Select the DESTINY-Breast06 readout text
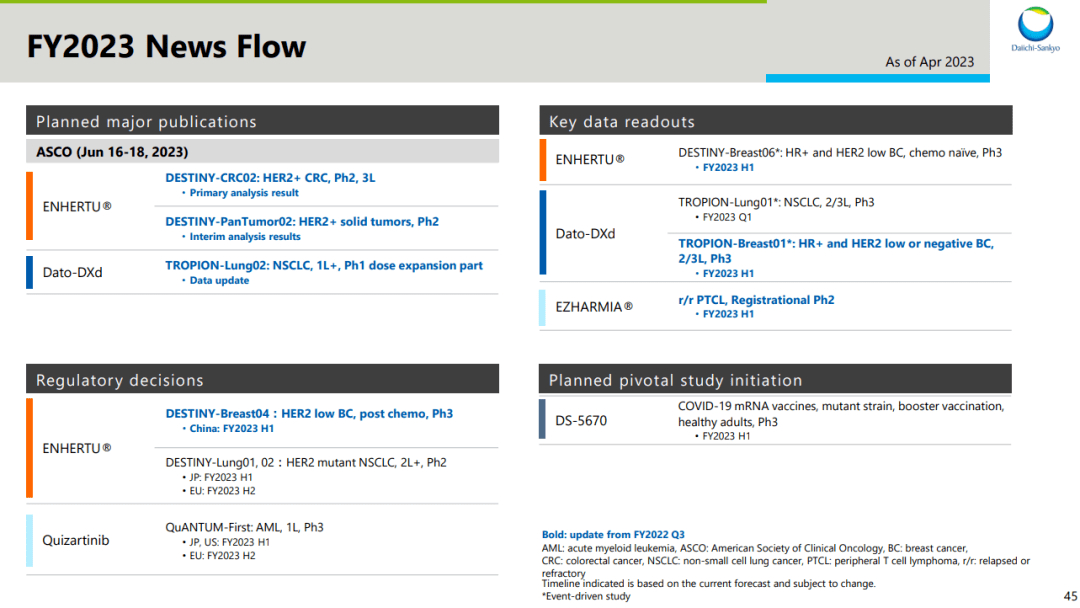The image size is (1080, 608). tap(839, 152)
